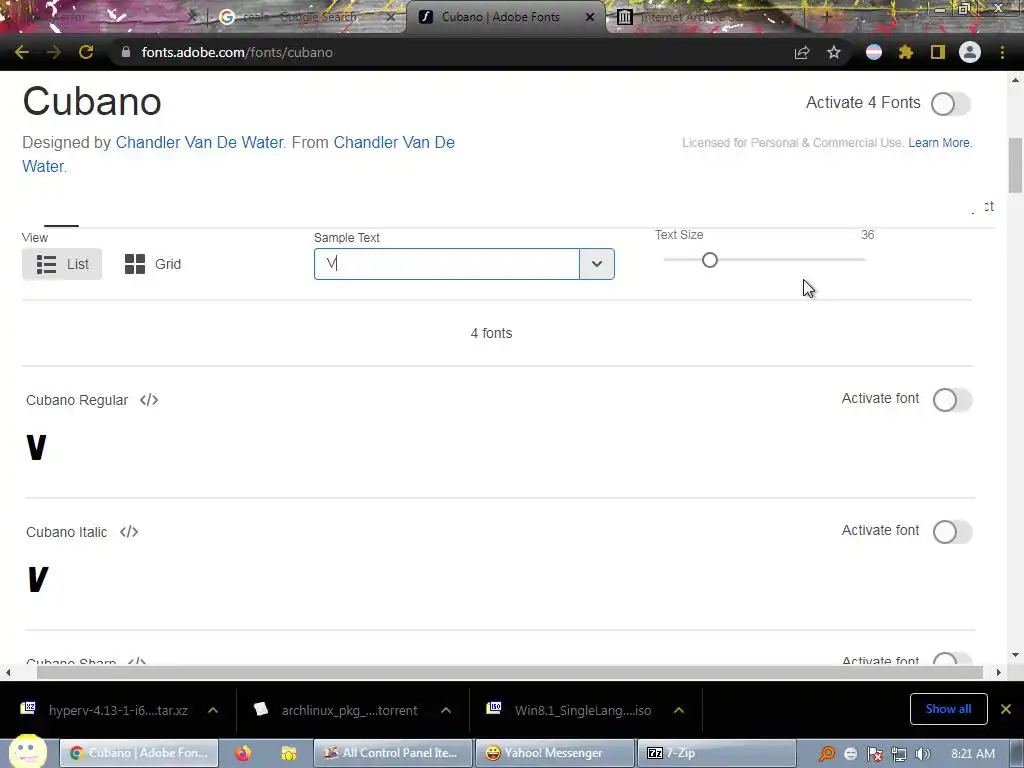Close the Cubano Adobe Fonts tab
This screenshot has width=1024, height=768.
click(x=590, y=17)
